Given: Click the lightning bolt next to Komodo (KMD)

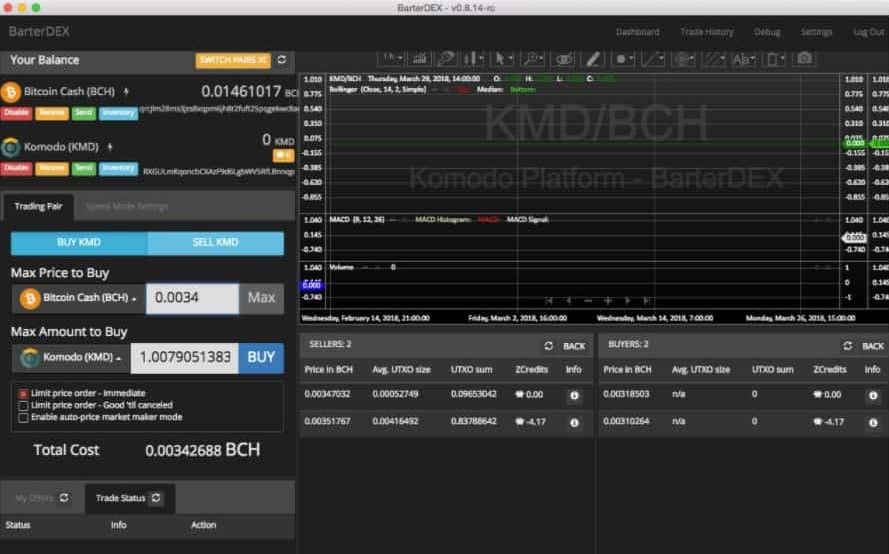Looking at the screenshot, I should click(111, 147).
